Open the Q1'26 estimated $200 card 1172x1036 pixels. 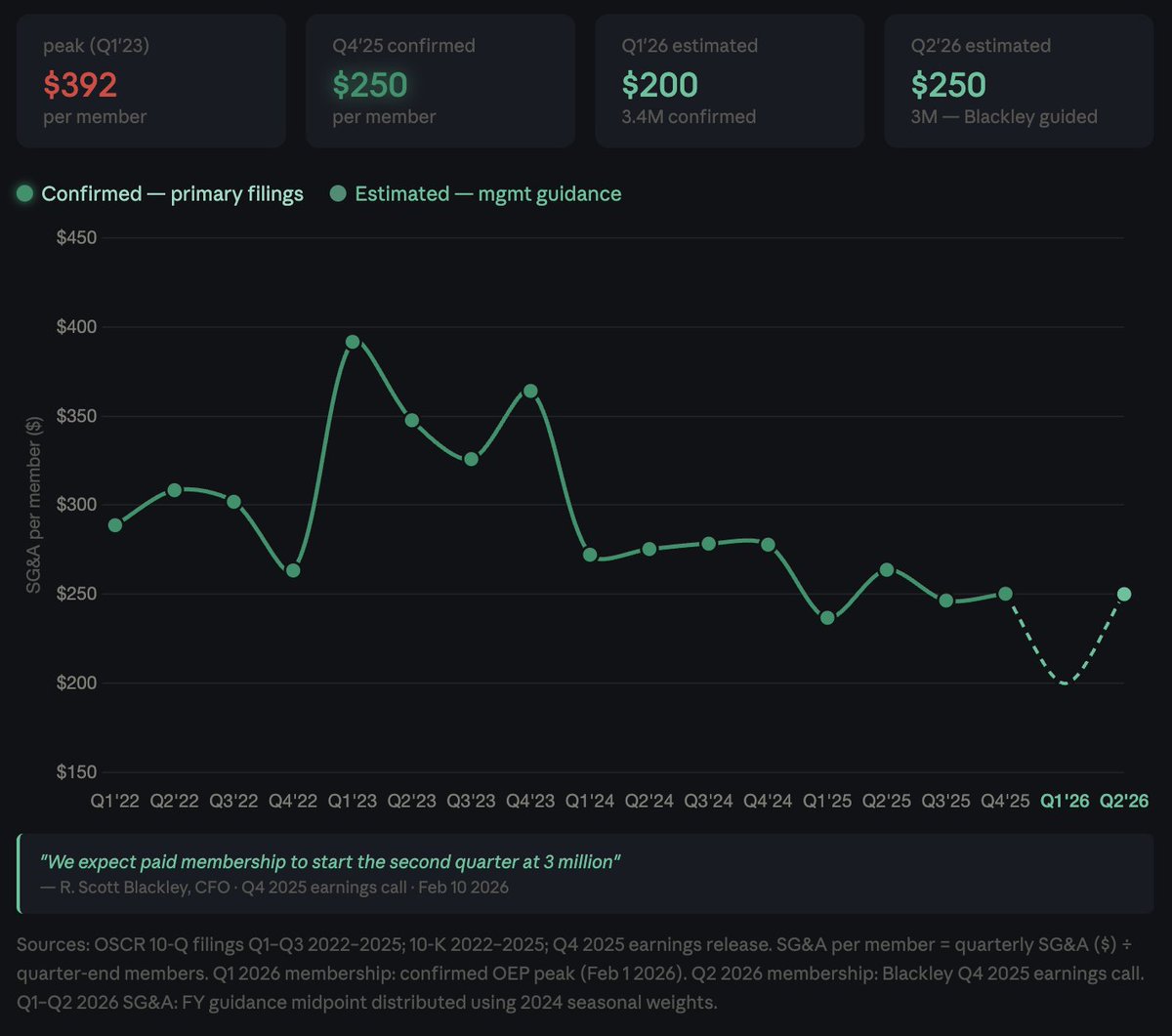(730, 81)
